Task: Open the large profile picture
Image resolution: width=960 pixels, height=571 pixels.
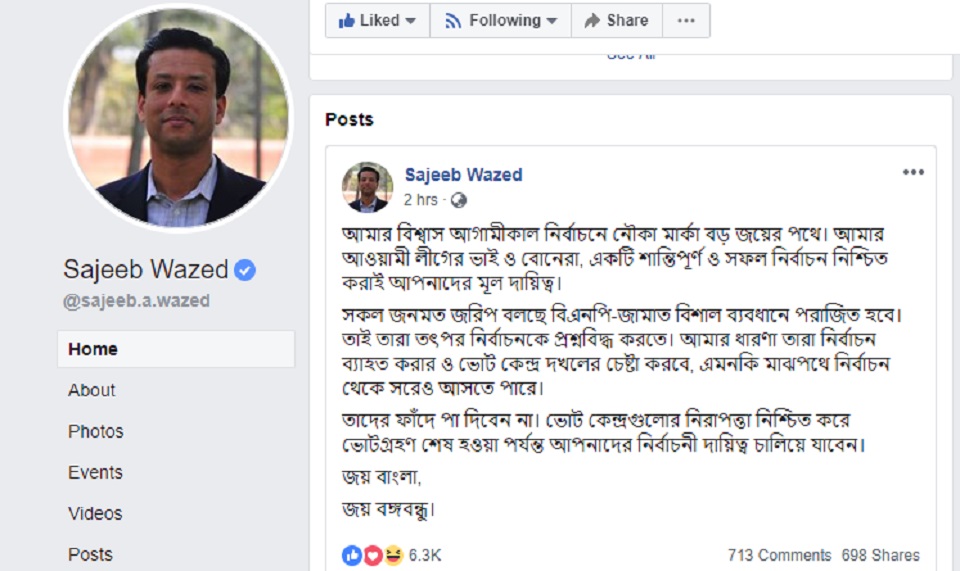Action: pyautogui.click(x=178, y=118)
